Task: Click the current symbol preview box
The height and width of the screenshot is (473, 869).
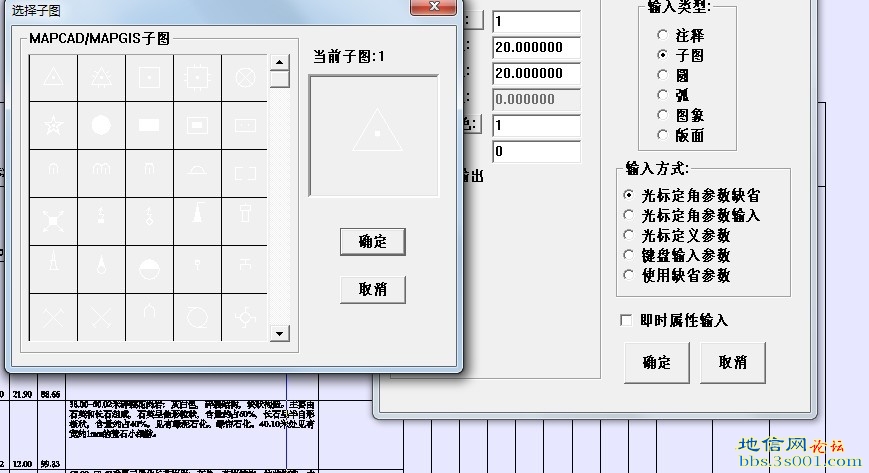Action: tap(374, 136)
